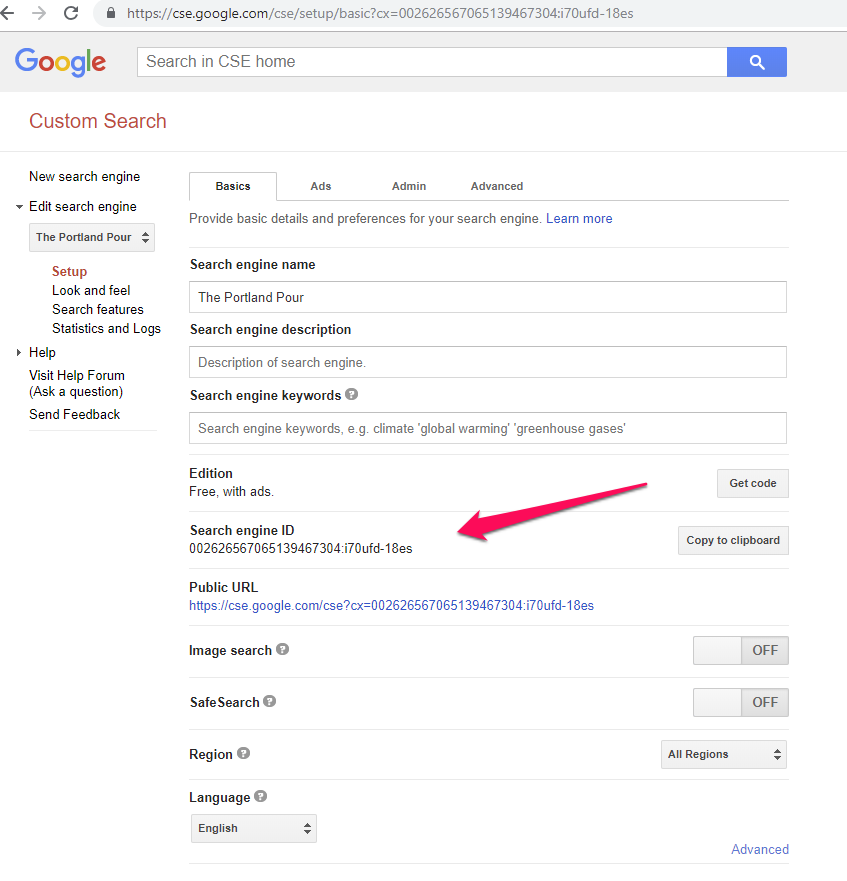Reload the page with refresh icon
847x881 pixels.
(x=71, y=13)
